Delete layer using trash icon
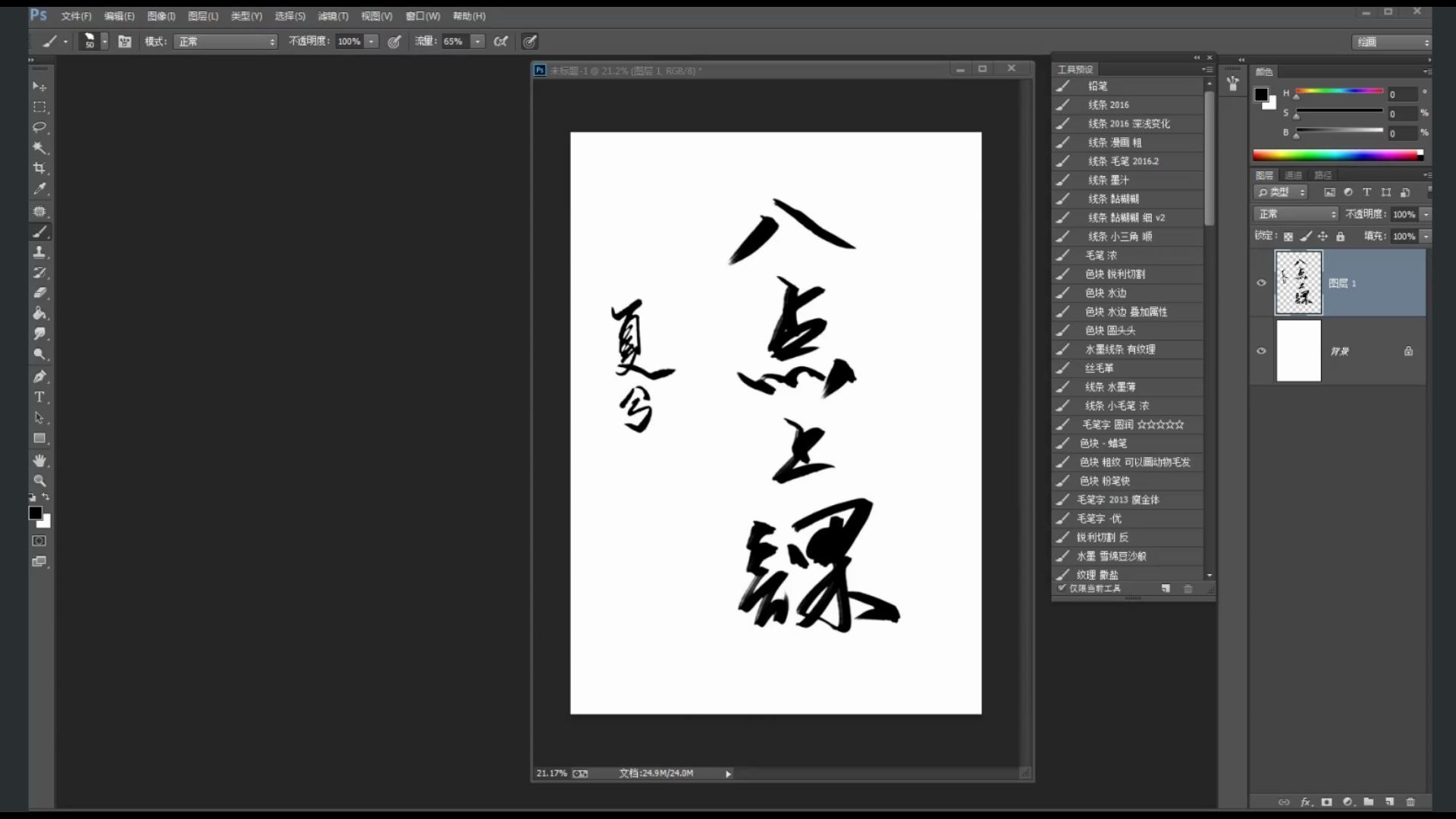Image resolution: width=1456 pixels, height=819 pixels. tap(1410, 802)
